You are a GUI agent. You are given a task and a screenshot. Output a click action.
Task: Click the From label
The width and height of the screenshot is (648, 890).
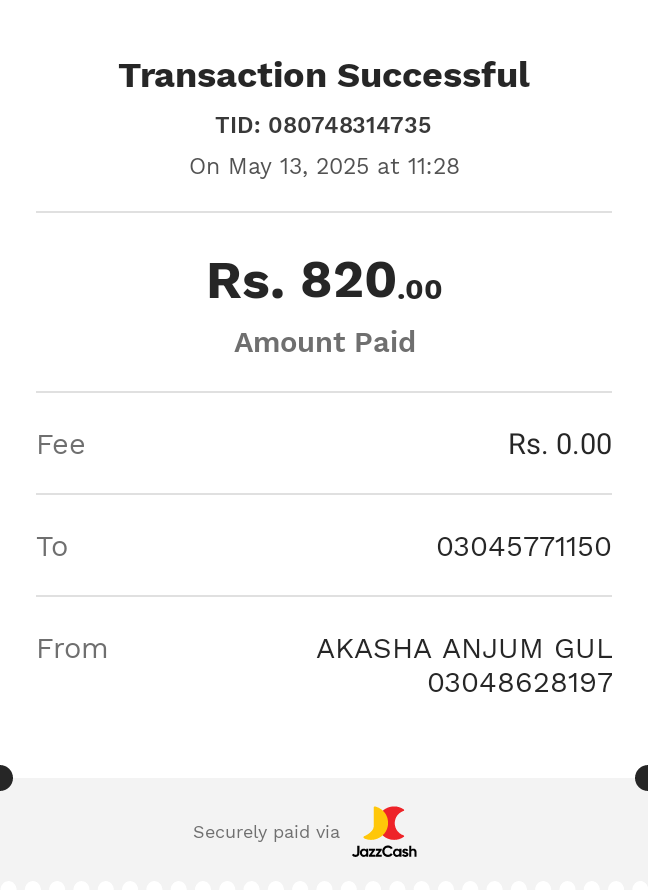[72, 649]
